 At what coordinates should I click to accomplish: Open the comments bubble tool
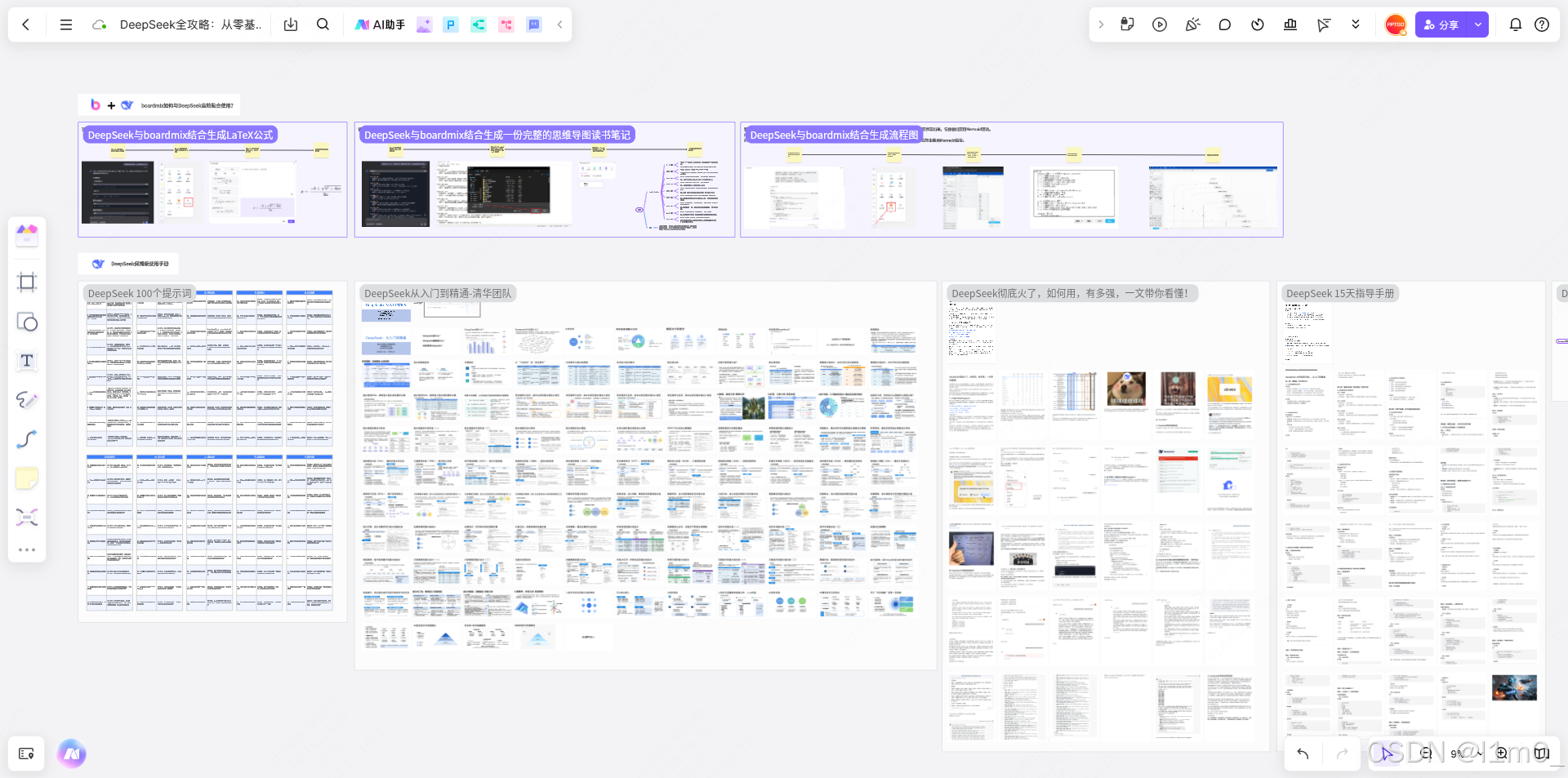click(1225, 24)
